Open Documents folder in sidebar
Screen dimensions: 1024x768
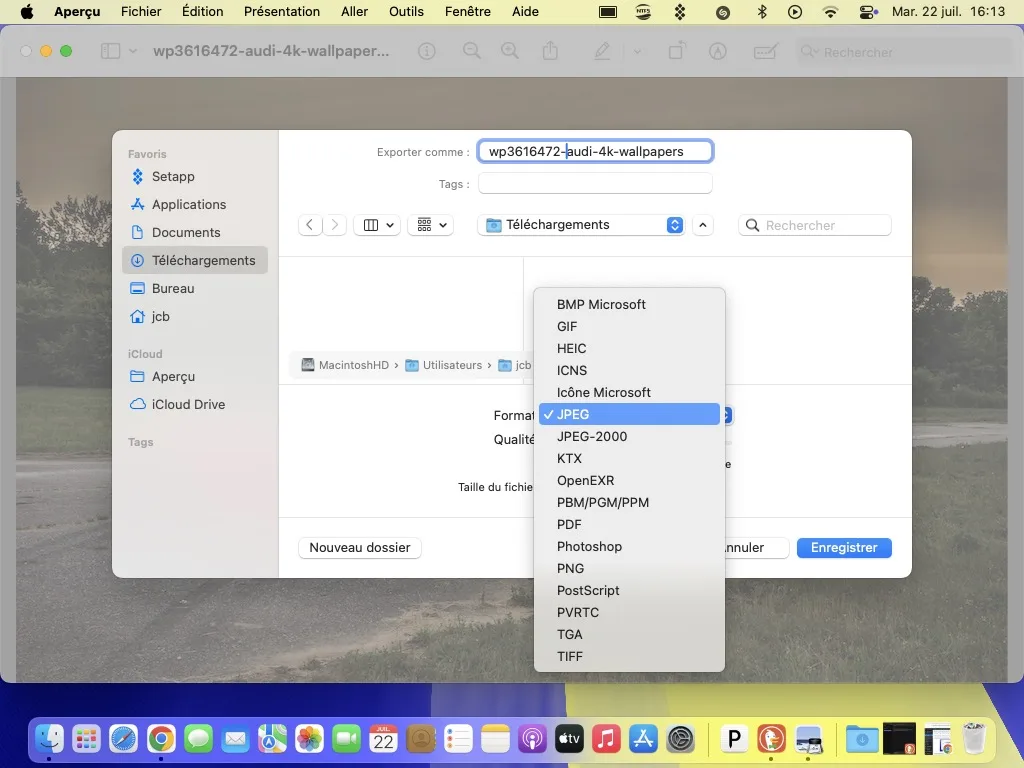[195, 232]
